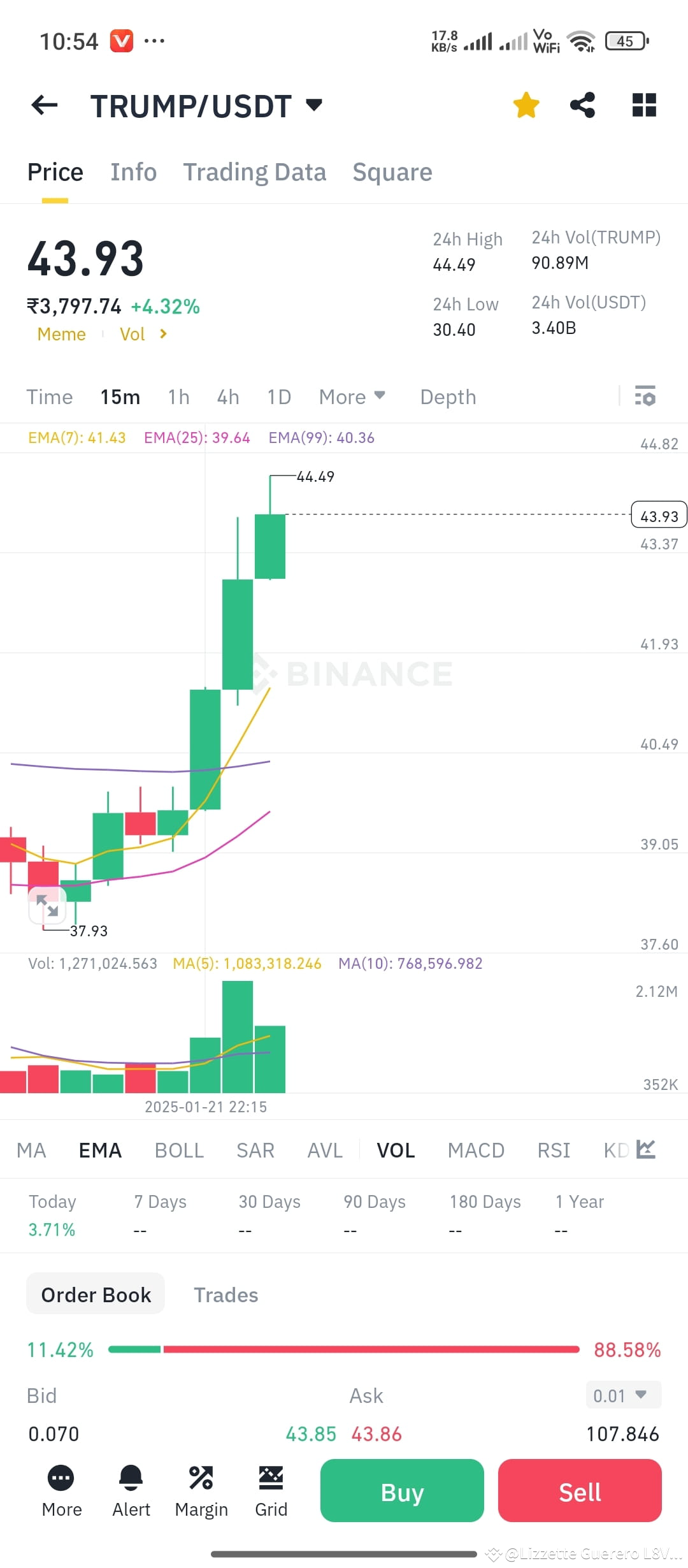
Task: Tap the bid/ask ratio bar
Action: (344, 1349)
